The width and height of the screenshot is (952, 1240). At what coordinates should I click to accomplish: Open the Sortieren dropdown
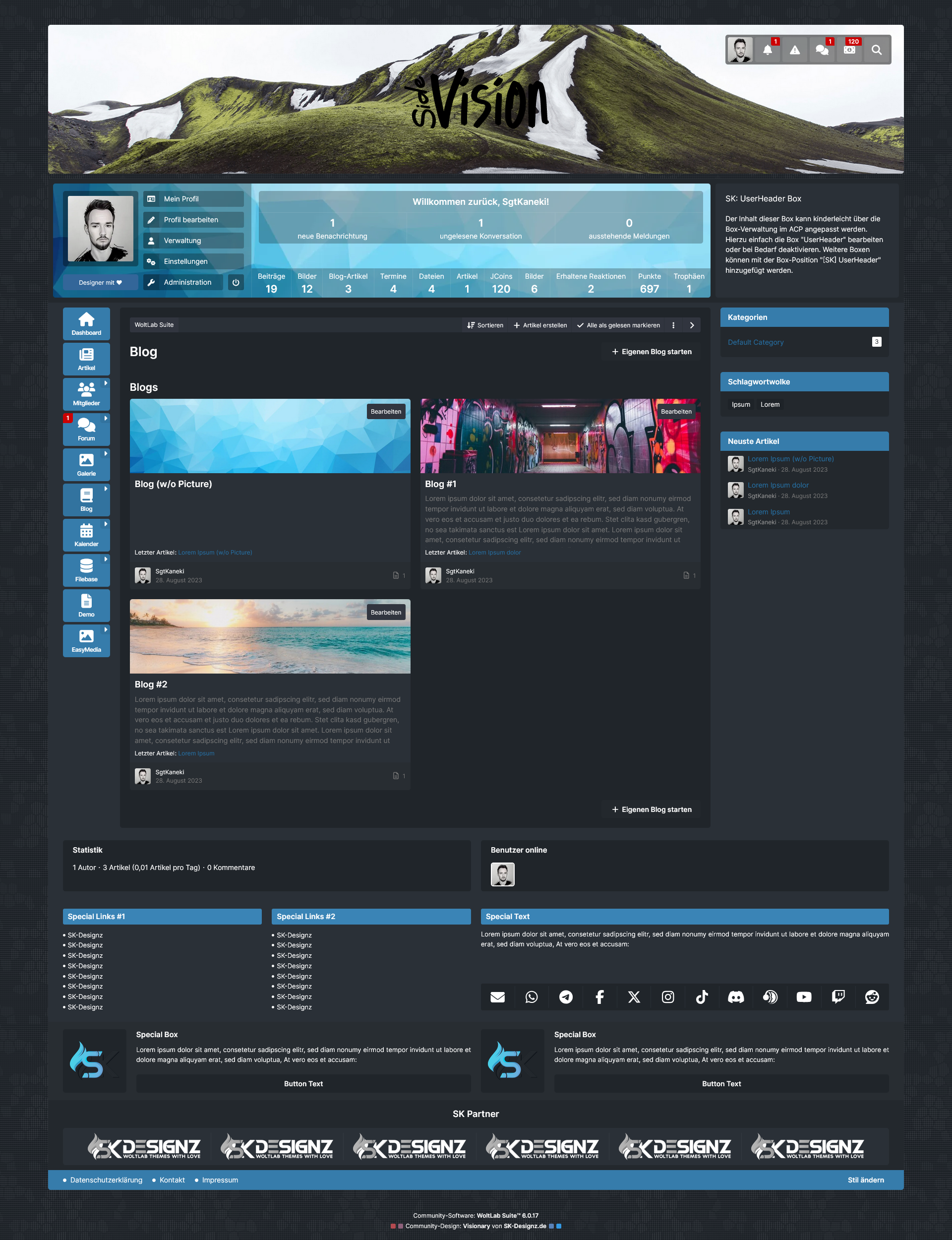pyautogui.click(x=485, y=325)
